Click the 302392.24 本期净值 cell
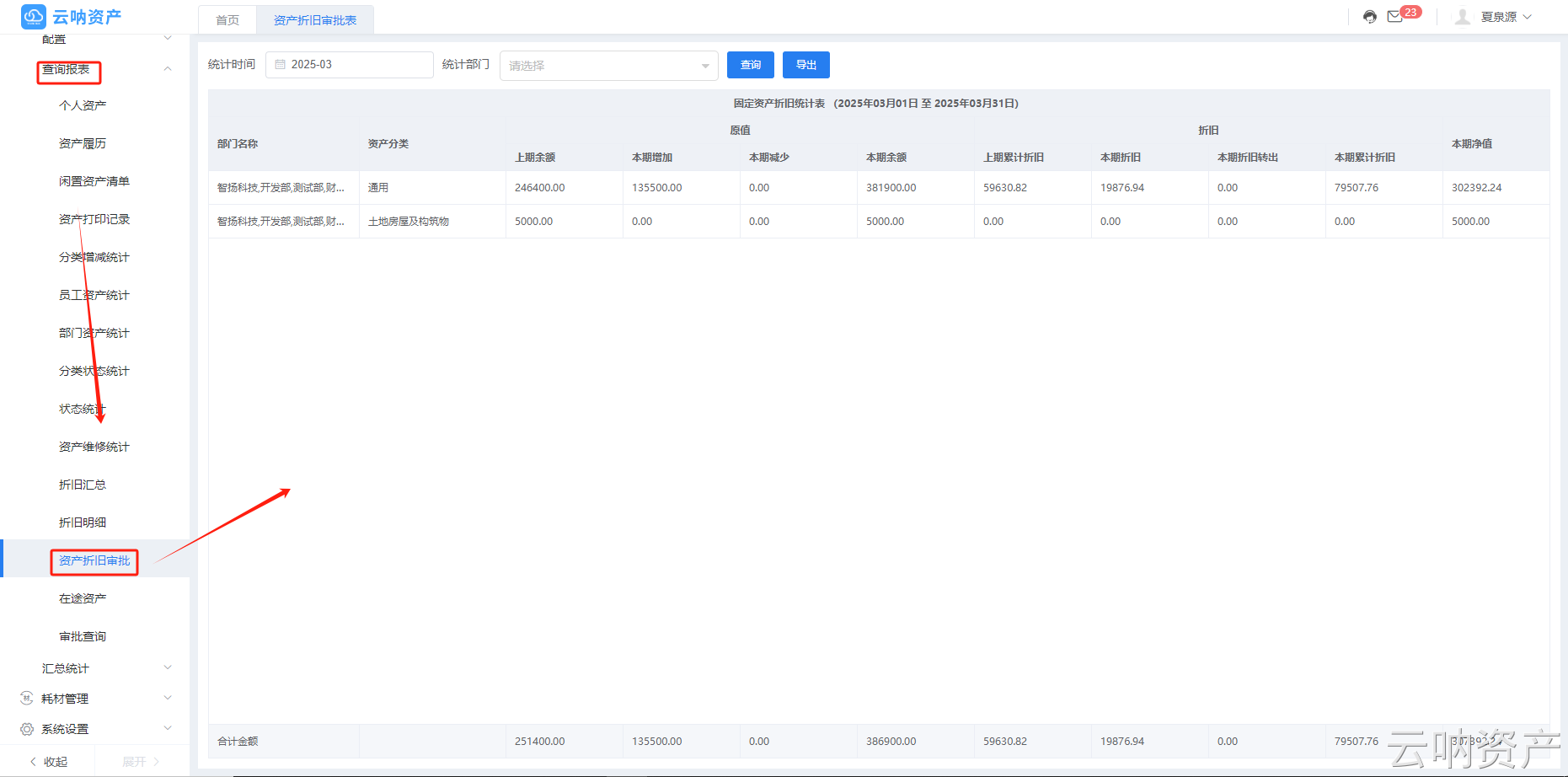Screen dimensions: 1568x777 tap(1496, 188)
